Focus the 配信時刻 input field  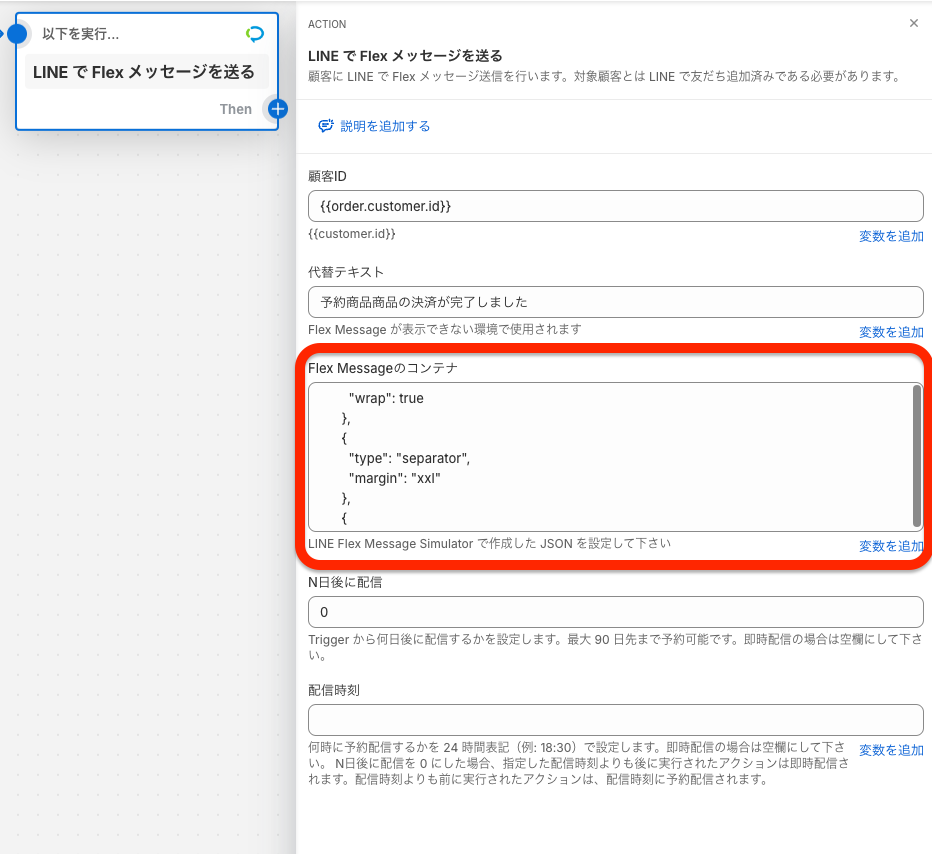pyautogui.click(x=615, y=720)
